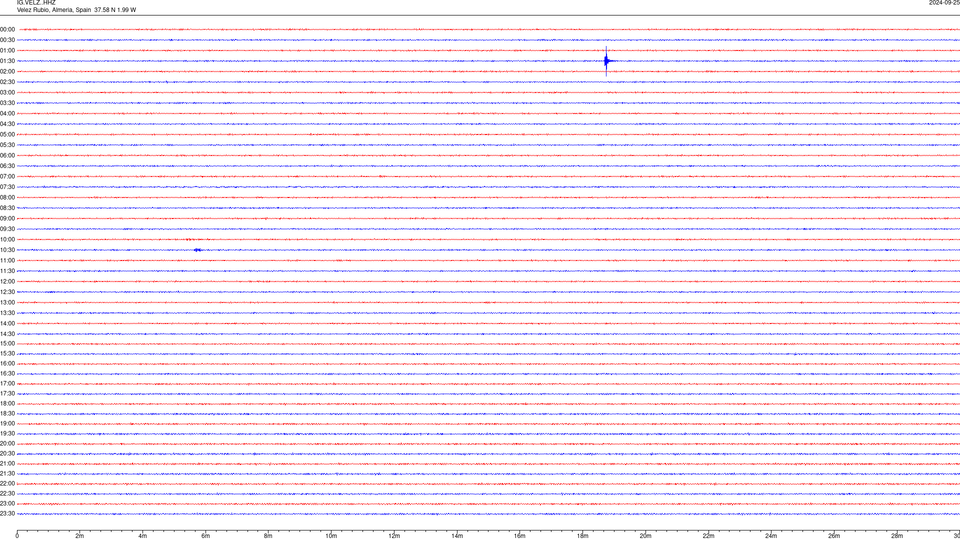The width and height of the screenshot is (960, 540).
Task: Click the '06:30' row time label
Action: 7,166
